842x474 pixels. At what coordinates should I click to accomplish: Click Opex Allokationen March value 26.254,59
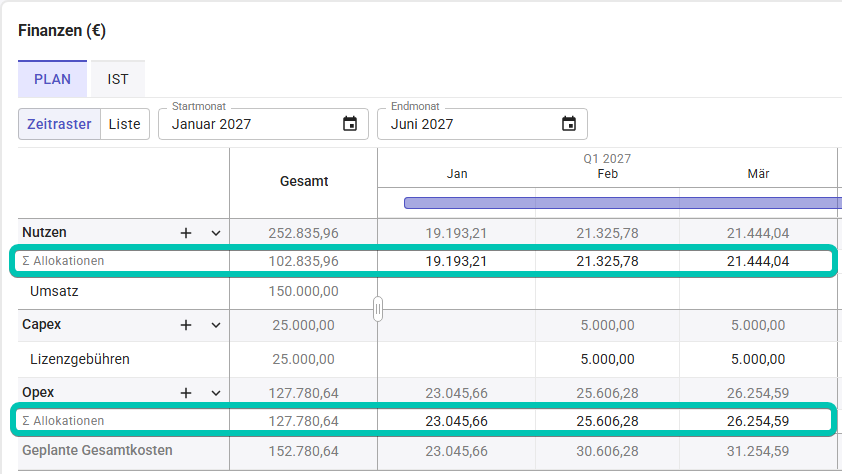point(758,421)
